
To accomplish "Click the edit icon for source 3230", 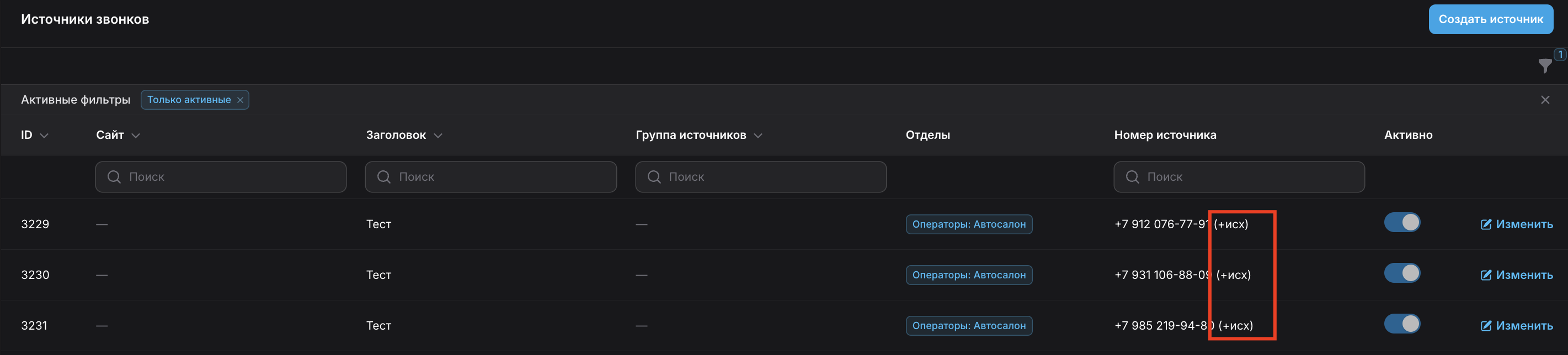I will 1486,275.
